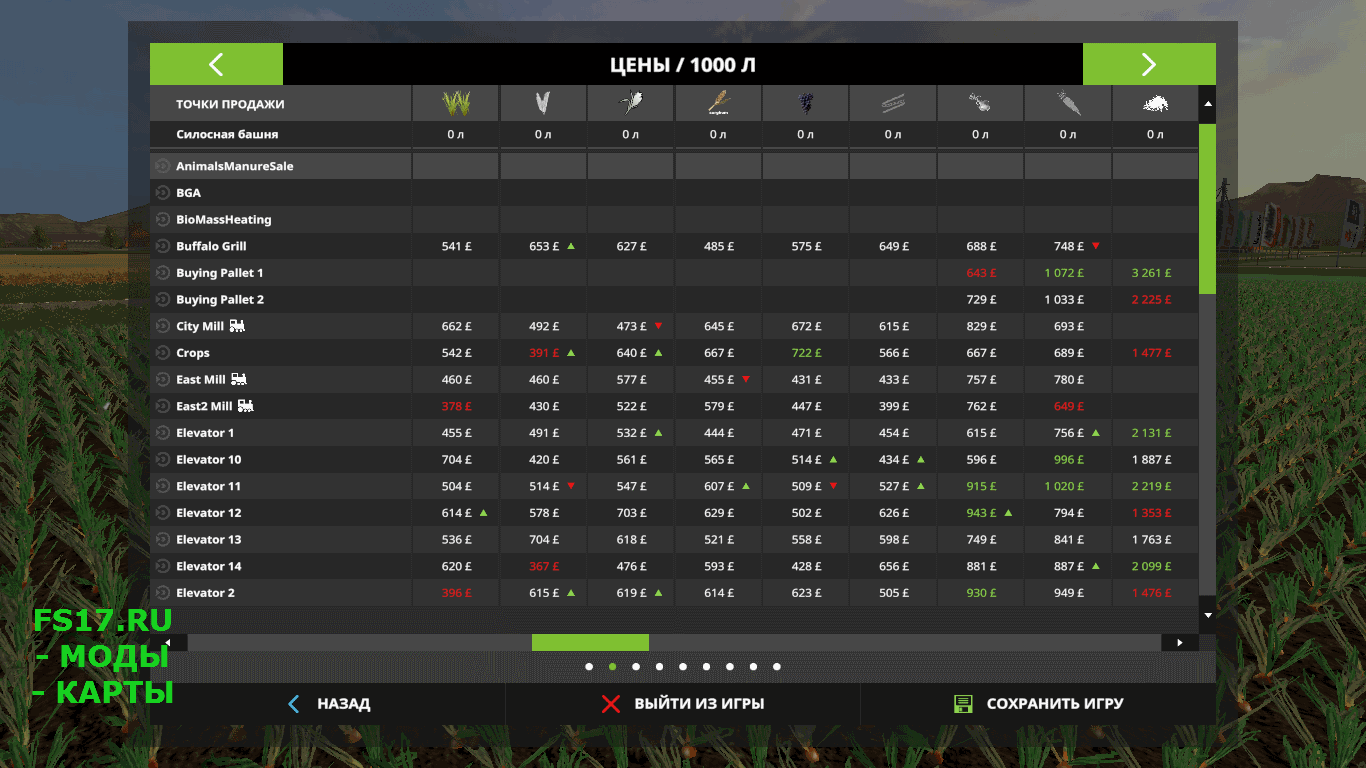The width and height of the screenshot is (1366, 768).
Task: Select the third pagination dot
Action: [636, 667]
